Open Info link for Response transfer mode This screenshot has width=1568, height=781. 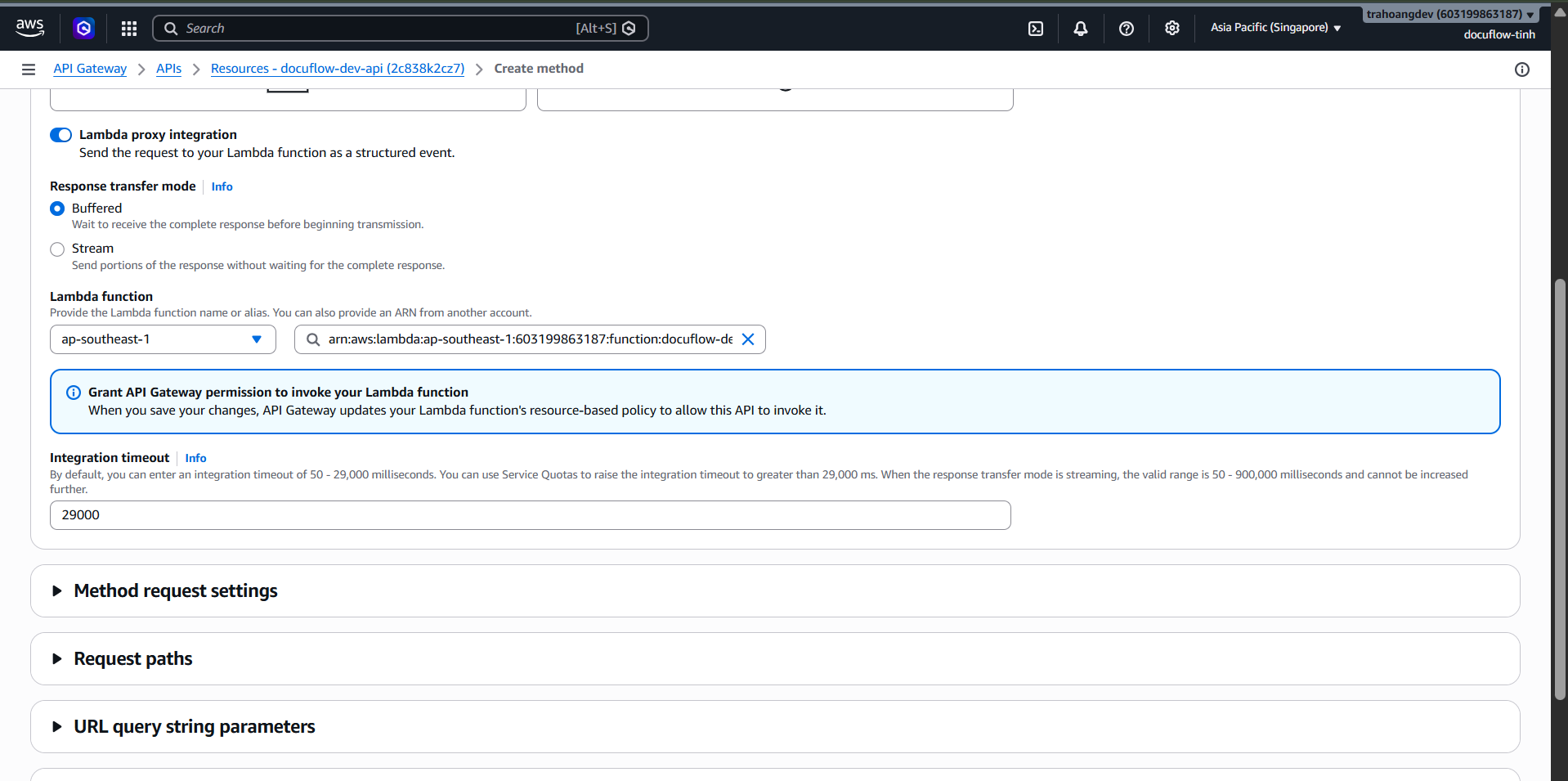pos(222,186)
